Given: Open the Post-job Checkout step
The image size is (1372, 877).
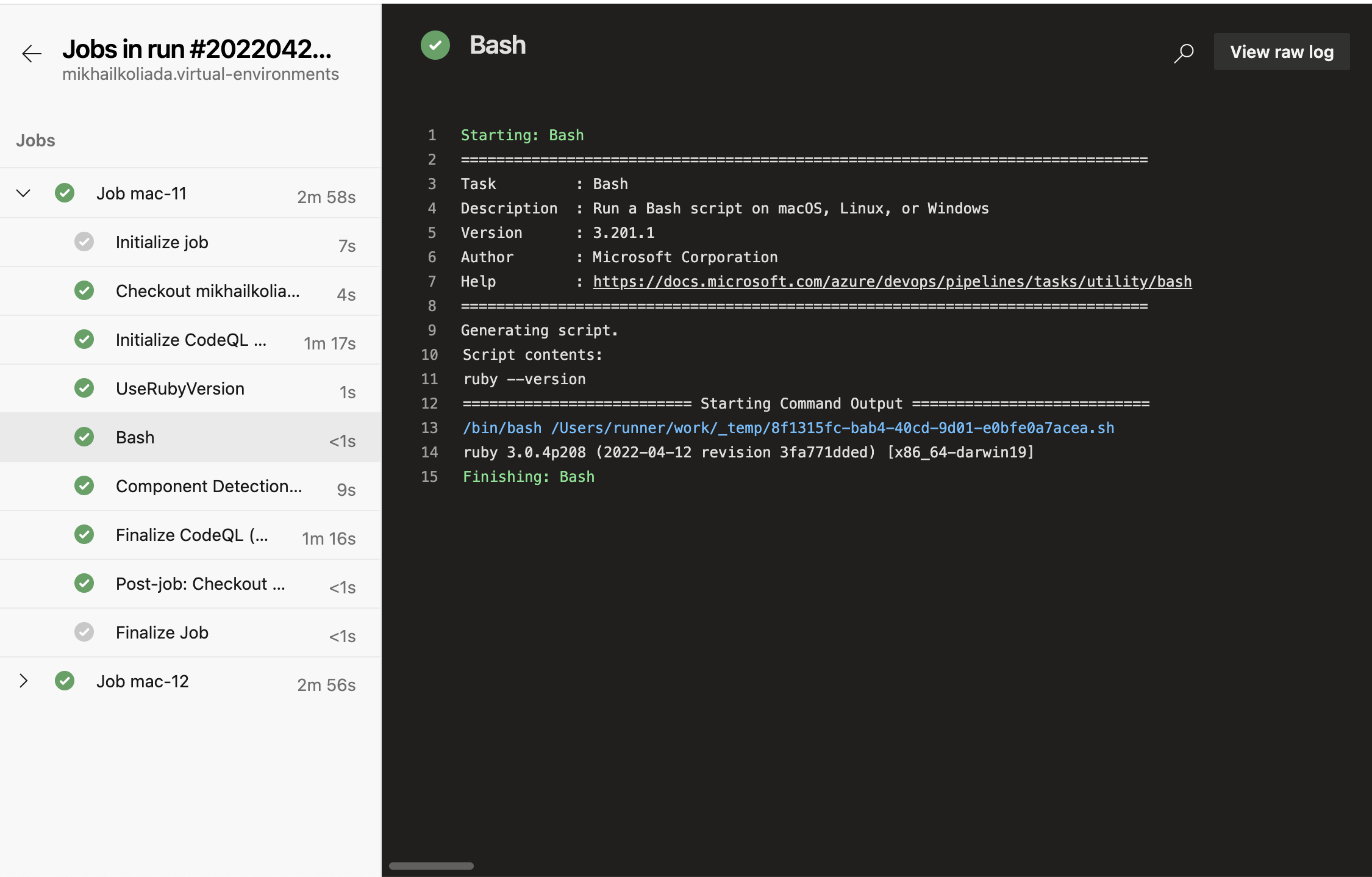Looking at the screenshot, I should (200, 584).
